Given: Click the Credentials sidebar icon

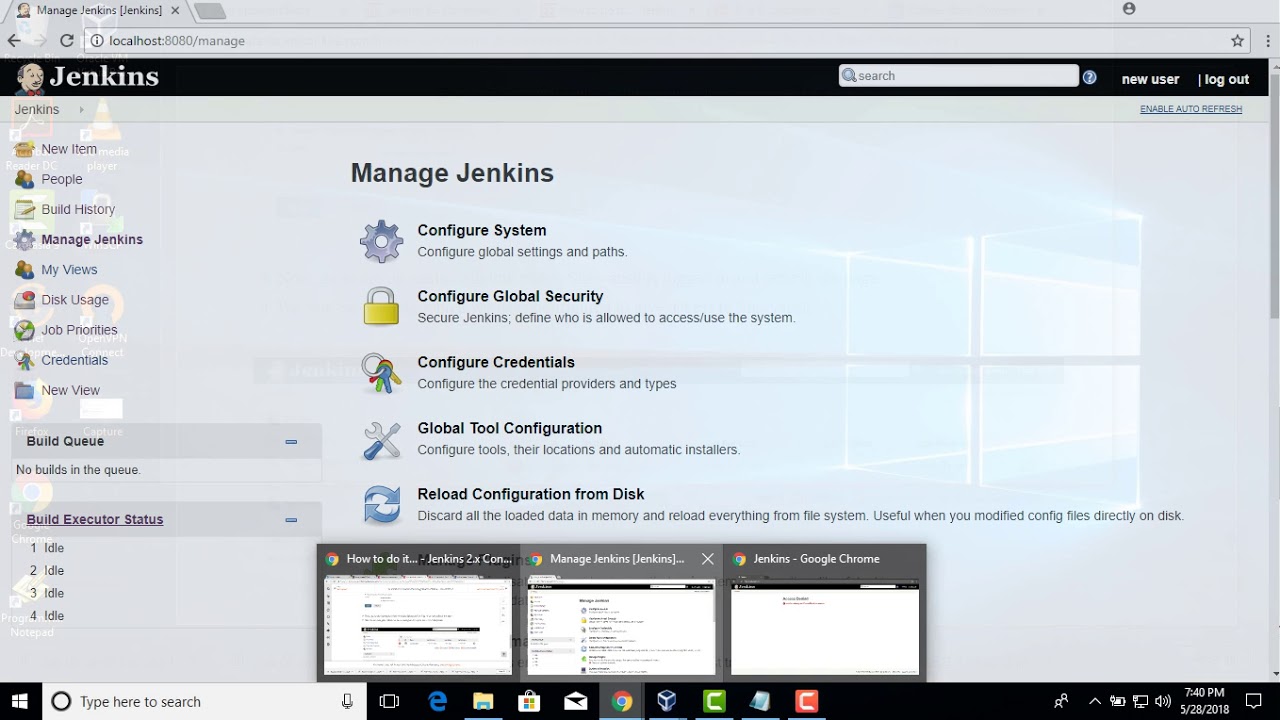Looking at the screenshot, I should click(x=24, y=359).
